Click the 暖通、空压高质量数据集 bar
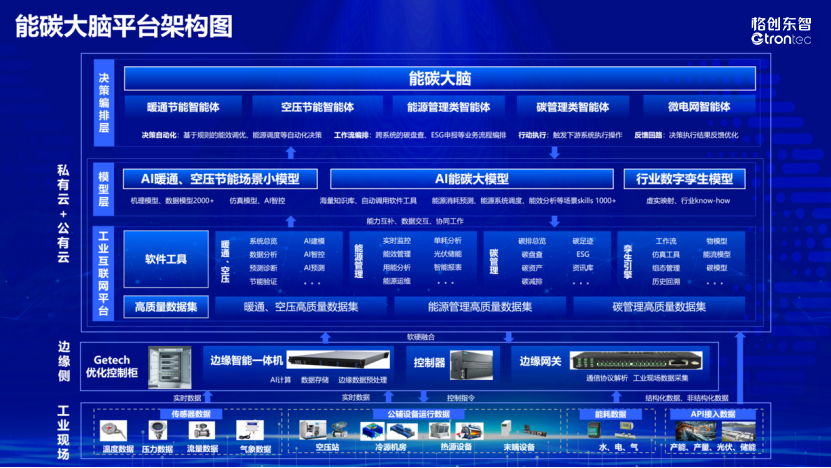831x468 pixels. 301,307
